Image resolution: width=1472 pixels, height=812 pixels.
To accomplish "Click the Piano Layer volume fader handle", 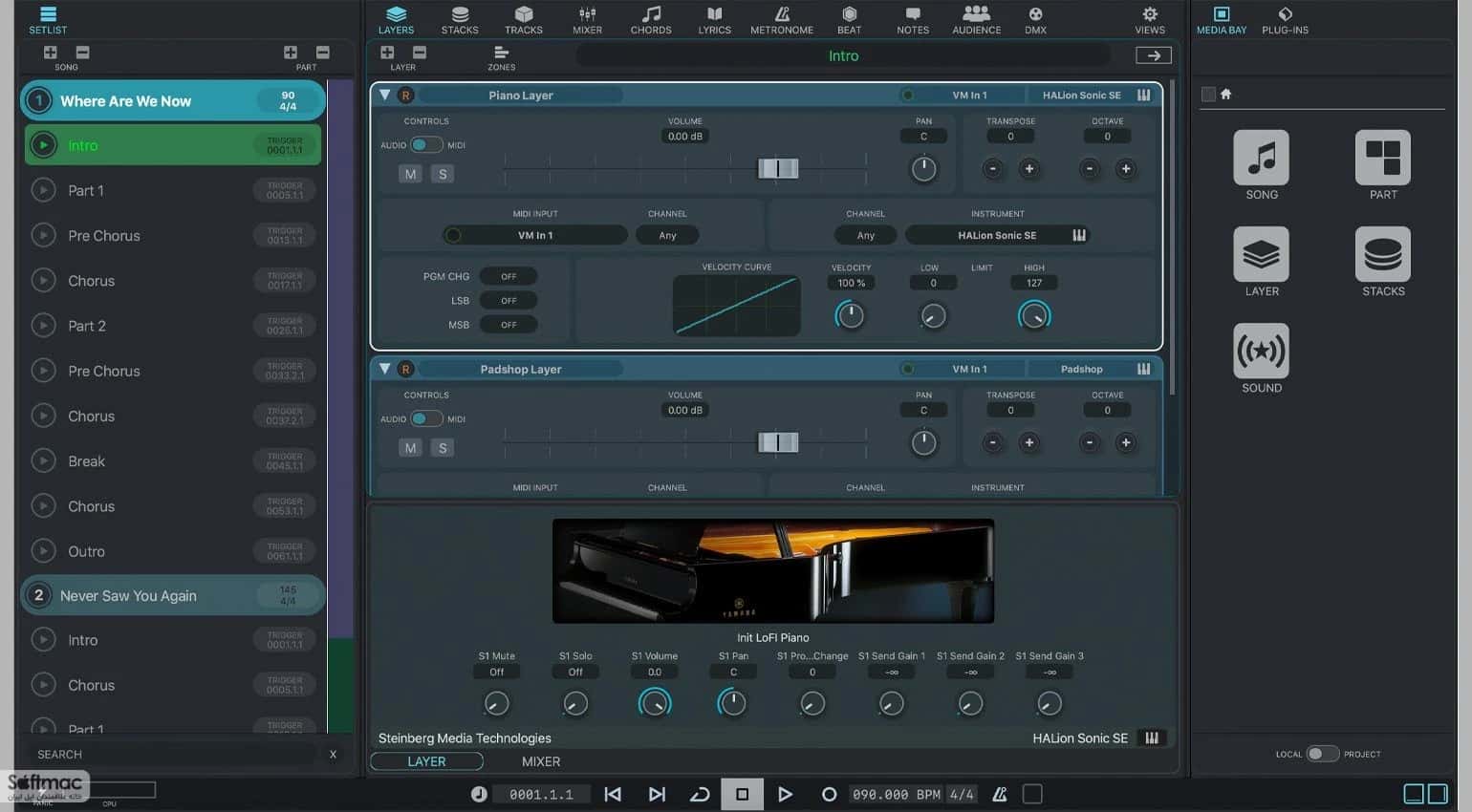I will (778, 169).
